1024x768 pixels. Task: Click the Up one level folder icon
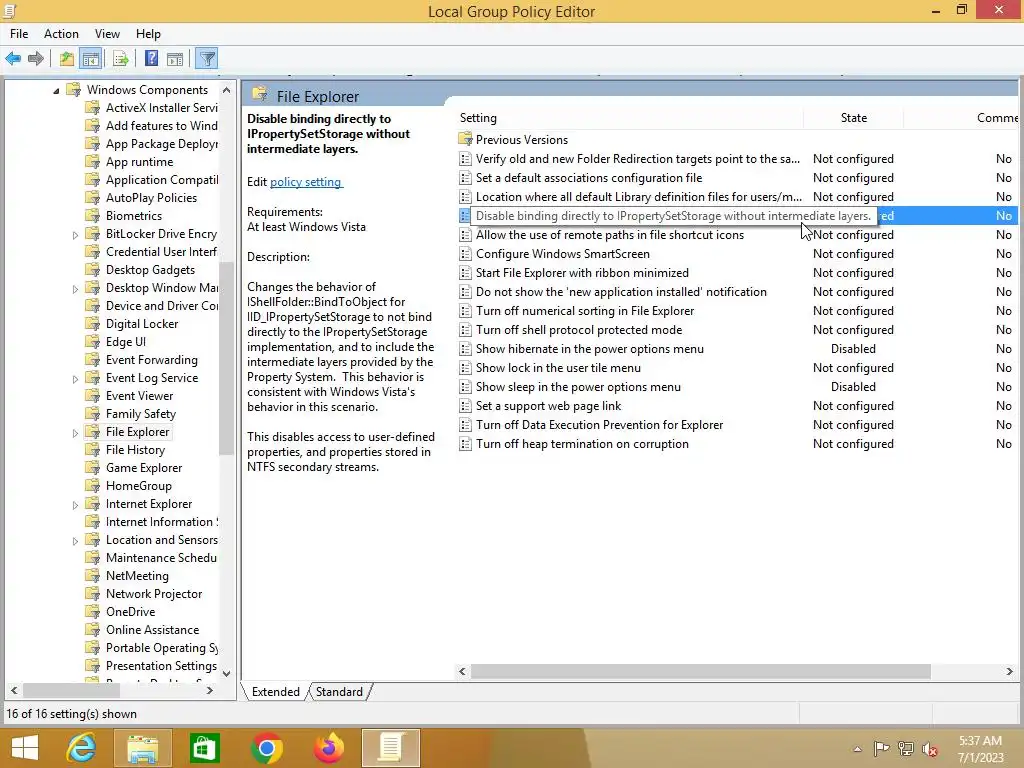click(67, 59)
